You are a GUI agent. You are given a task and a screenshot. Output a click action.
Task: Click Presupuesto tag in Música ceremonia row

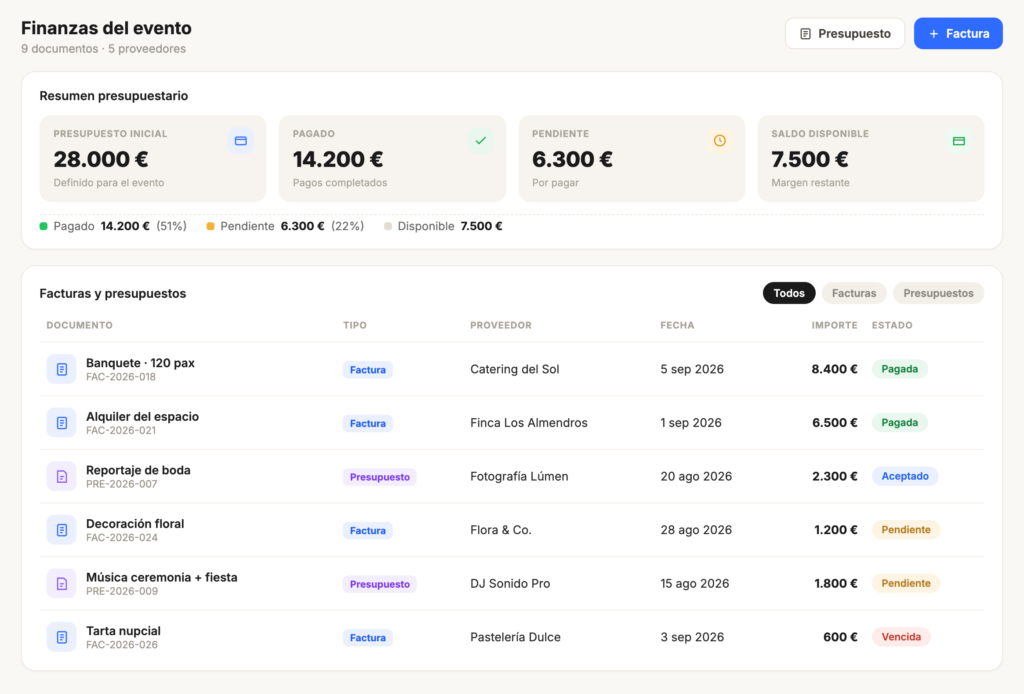point(379,584)
